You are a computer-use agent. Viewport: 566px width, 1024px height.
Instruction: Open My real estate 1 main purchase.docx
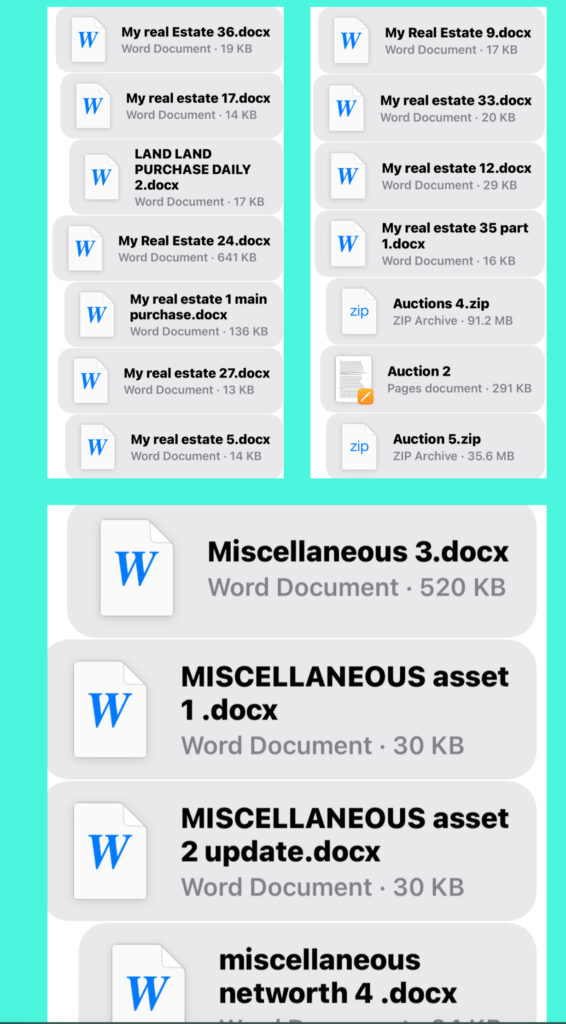coord(174,314)
